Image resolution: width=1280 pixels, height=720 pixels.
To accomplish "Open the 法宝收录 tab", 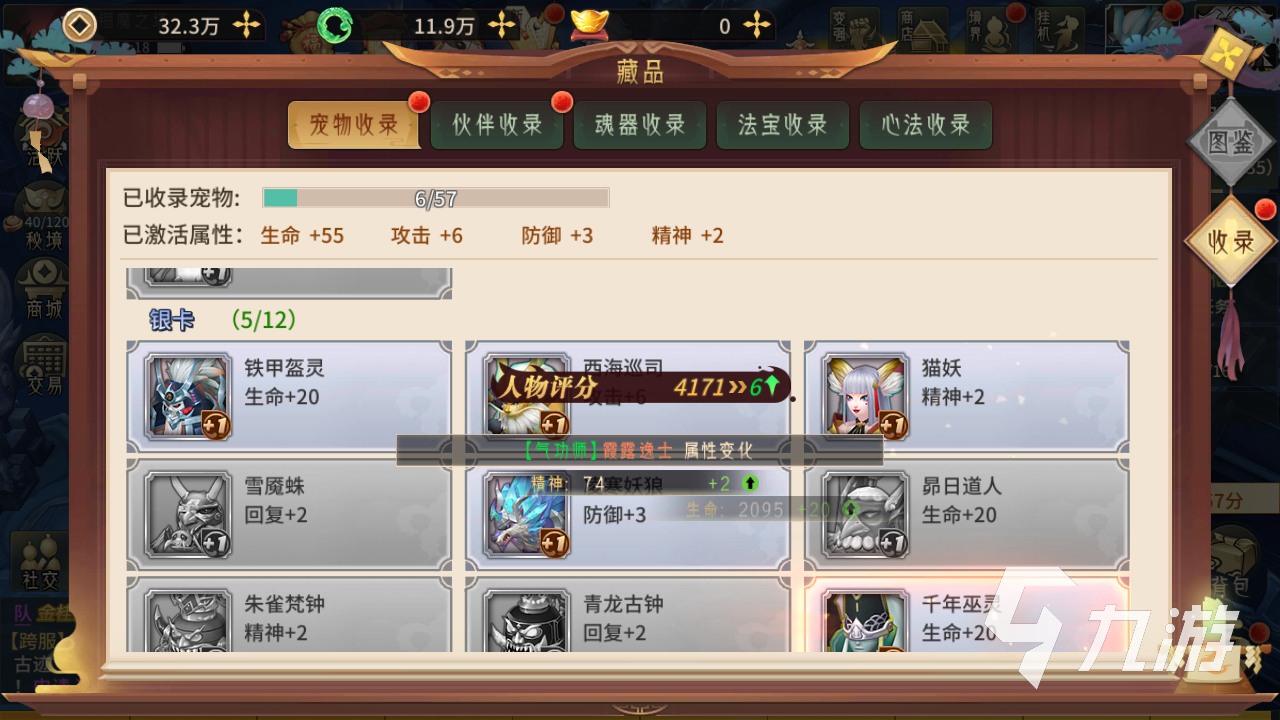I will pos(783,125).
